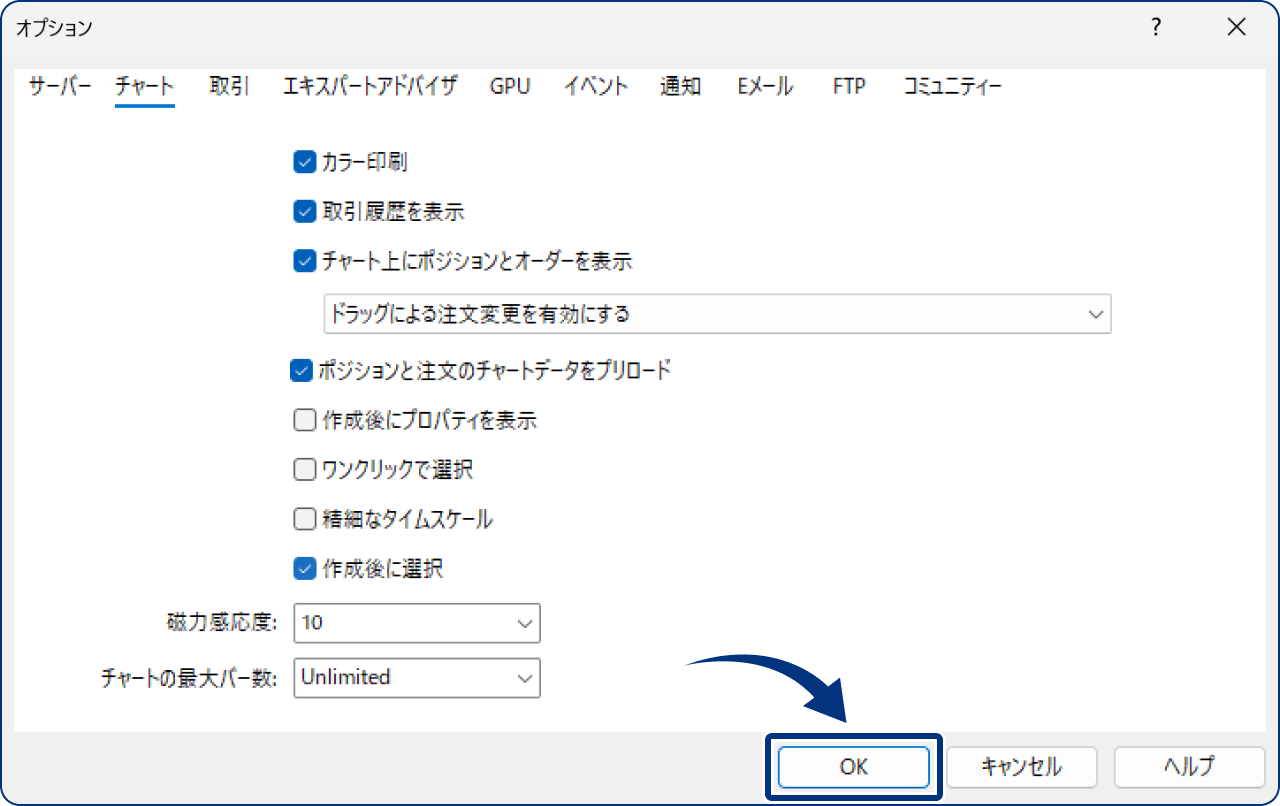Open the FTP tab
The width and height of the screenshot is (1280, 806).
(848, 86)
